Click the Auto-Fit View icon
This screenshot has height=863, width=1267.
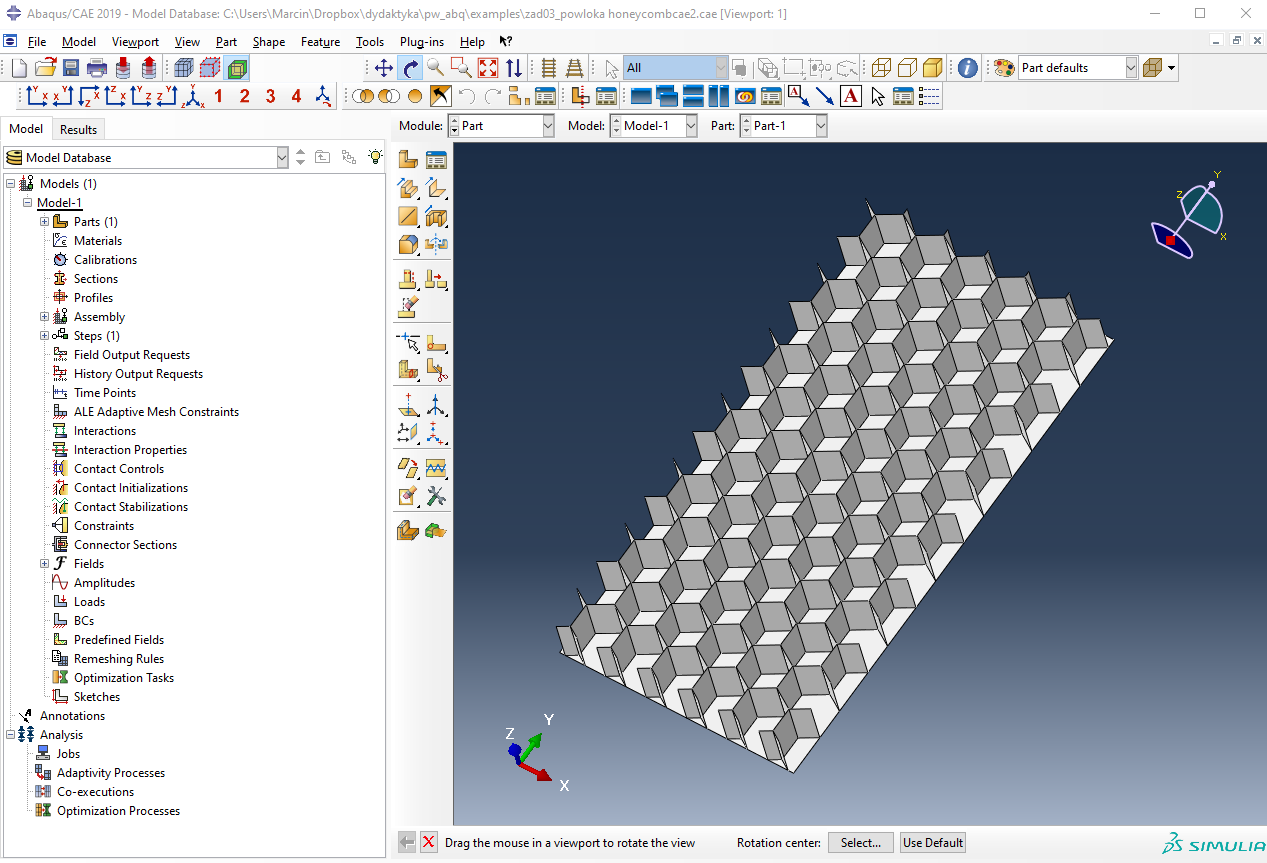(488, 68)
